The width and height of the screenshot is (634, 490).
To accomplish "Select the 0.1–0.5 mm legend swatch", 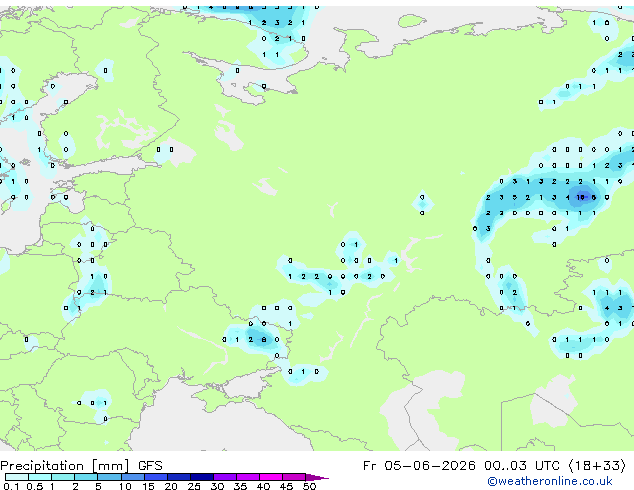I will [17, 477].
